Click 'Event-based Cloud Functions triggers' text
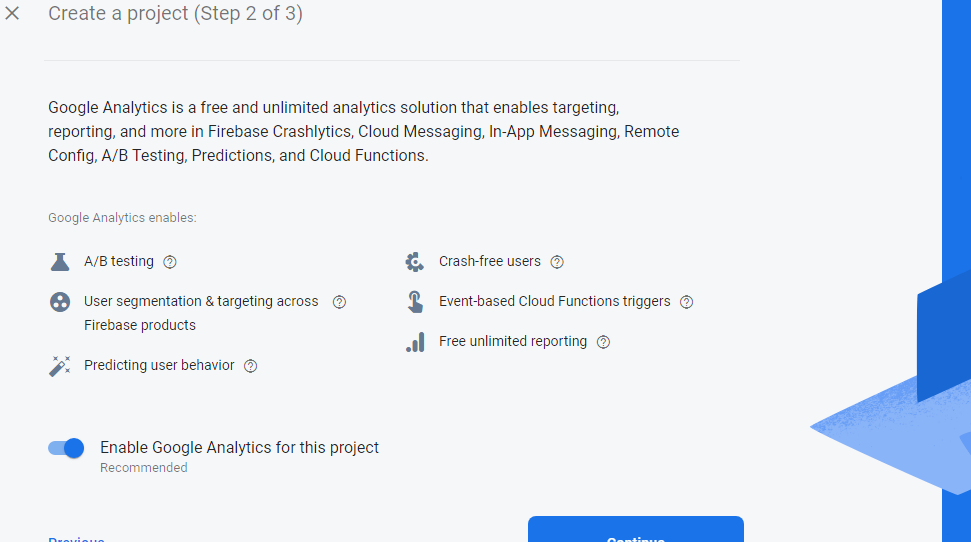The width and height of the screenshot is (971, 542). click(x=555, y=301)
